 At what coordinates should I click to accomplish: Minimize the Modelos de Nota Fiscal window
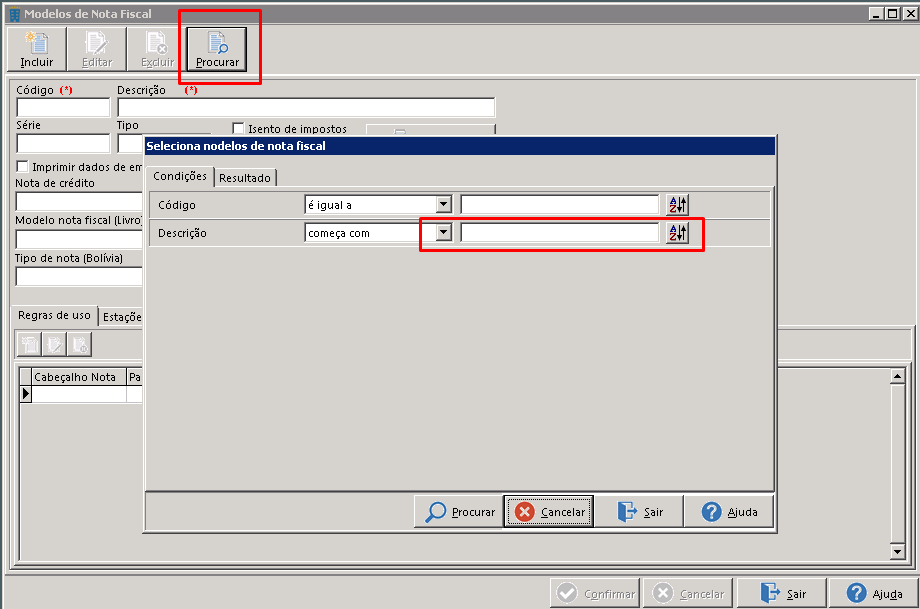pos(877,13)
